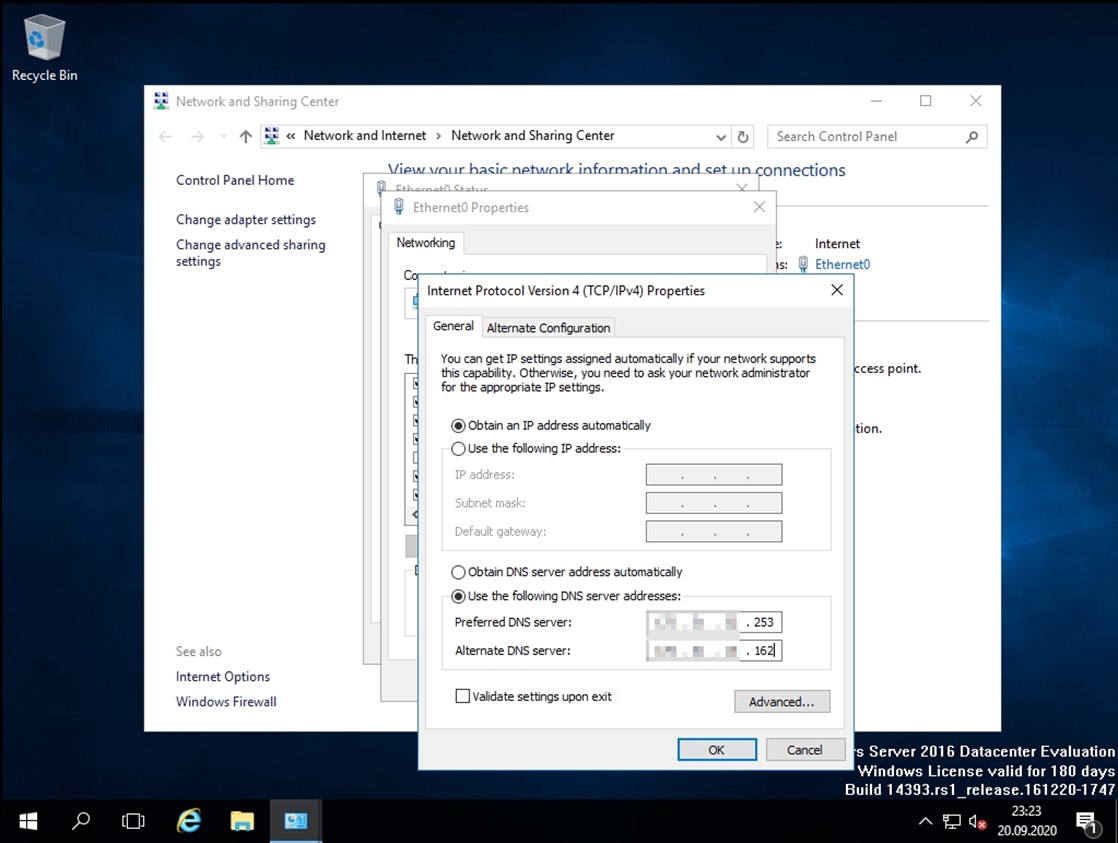Open the Recycle Bin desktop icon

click(44, 47)
